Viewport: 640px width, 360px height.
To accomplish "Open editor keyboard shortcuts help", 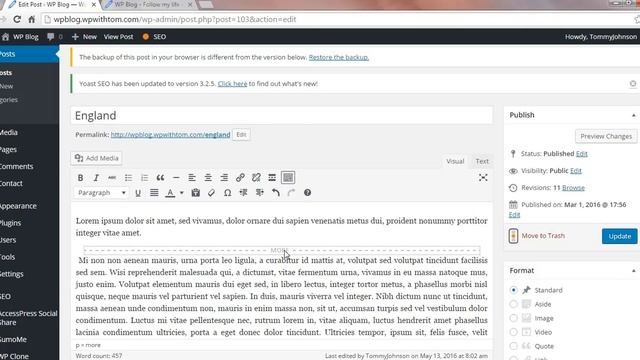I will (307, 193).
